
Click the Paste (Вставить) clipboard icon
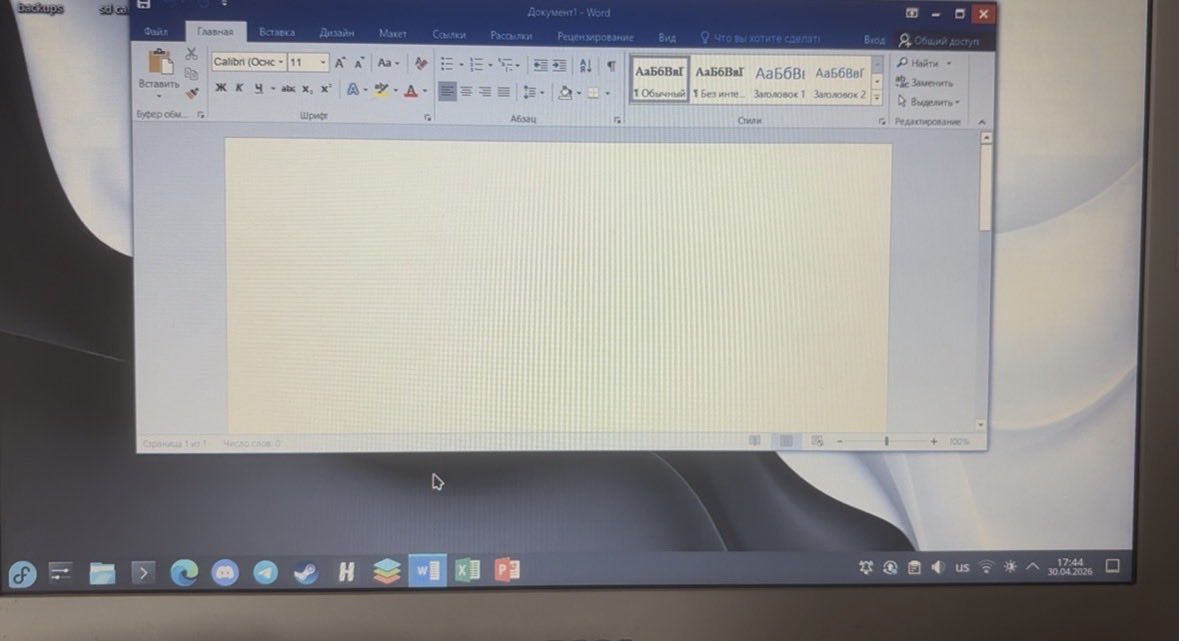pyautogui.click(x=159, y=62)
